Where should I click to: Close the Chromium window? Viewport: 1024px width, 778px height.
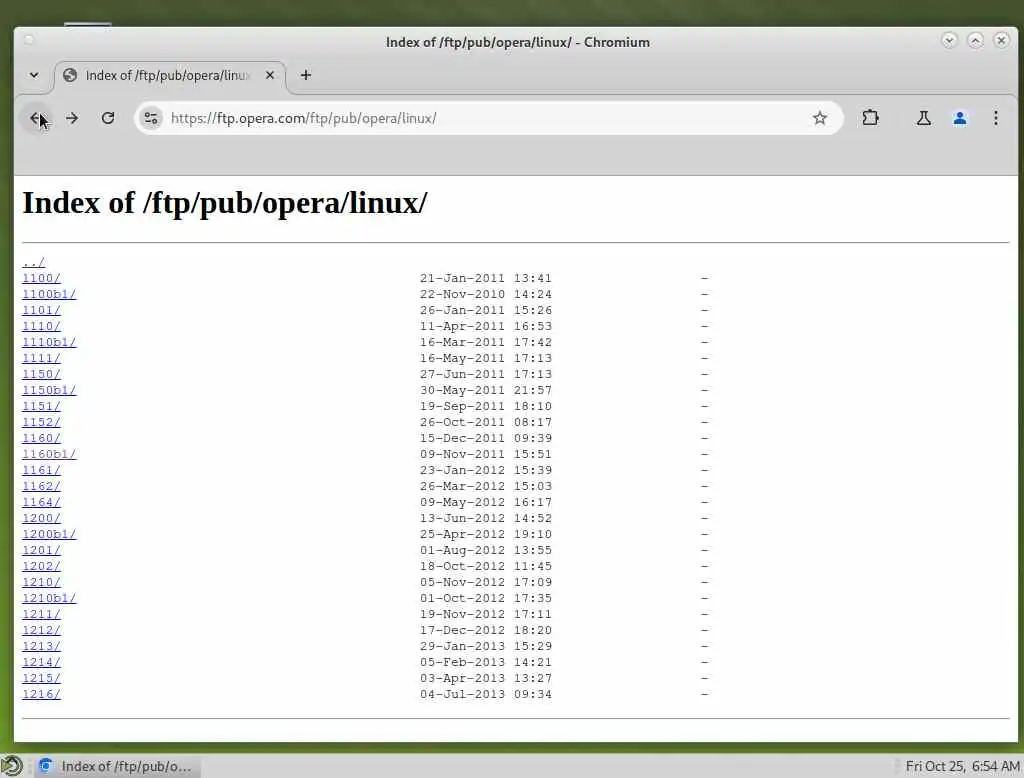(1001, 41)
